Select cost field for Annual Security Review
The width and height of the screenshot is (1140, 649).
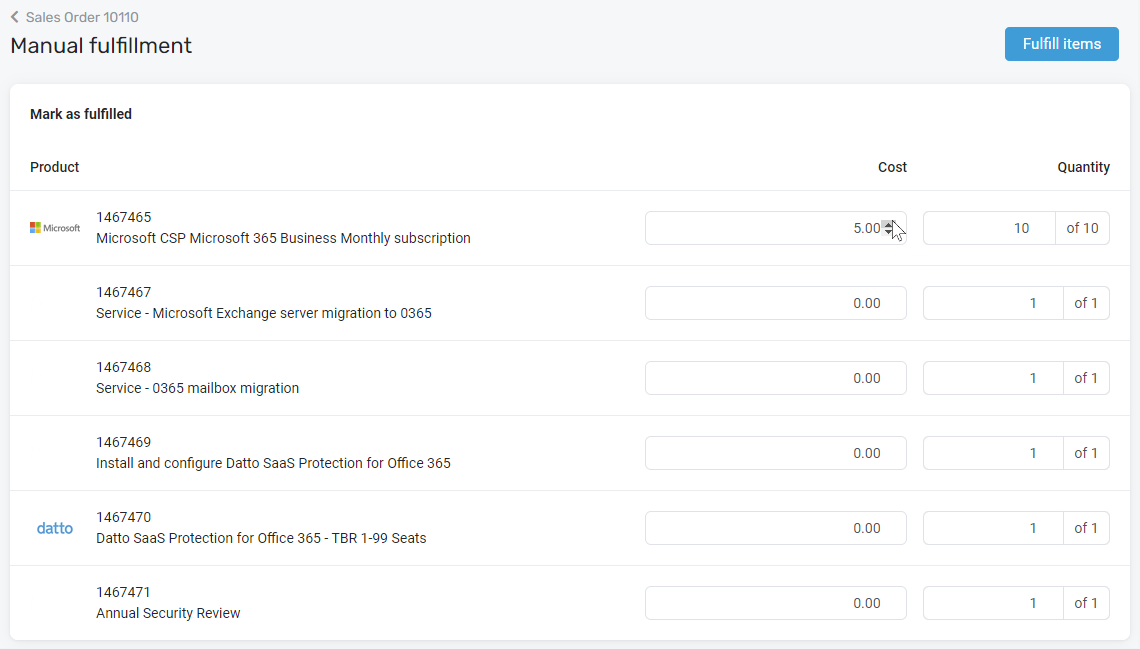click(775, 603)
